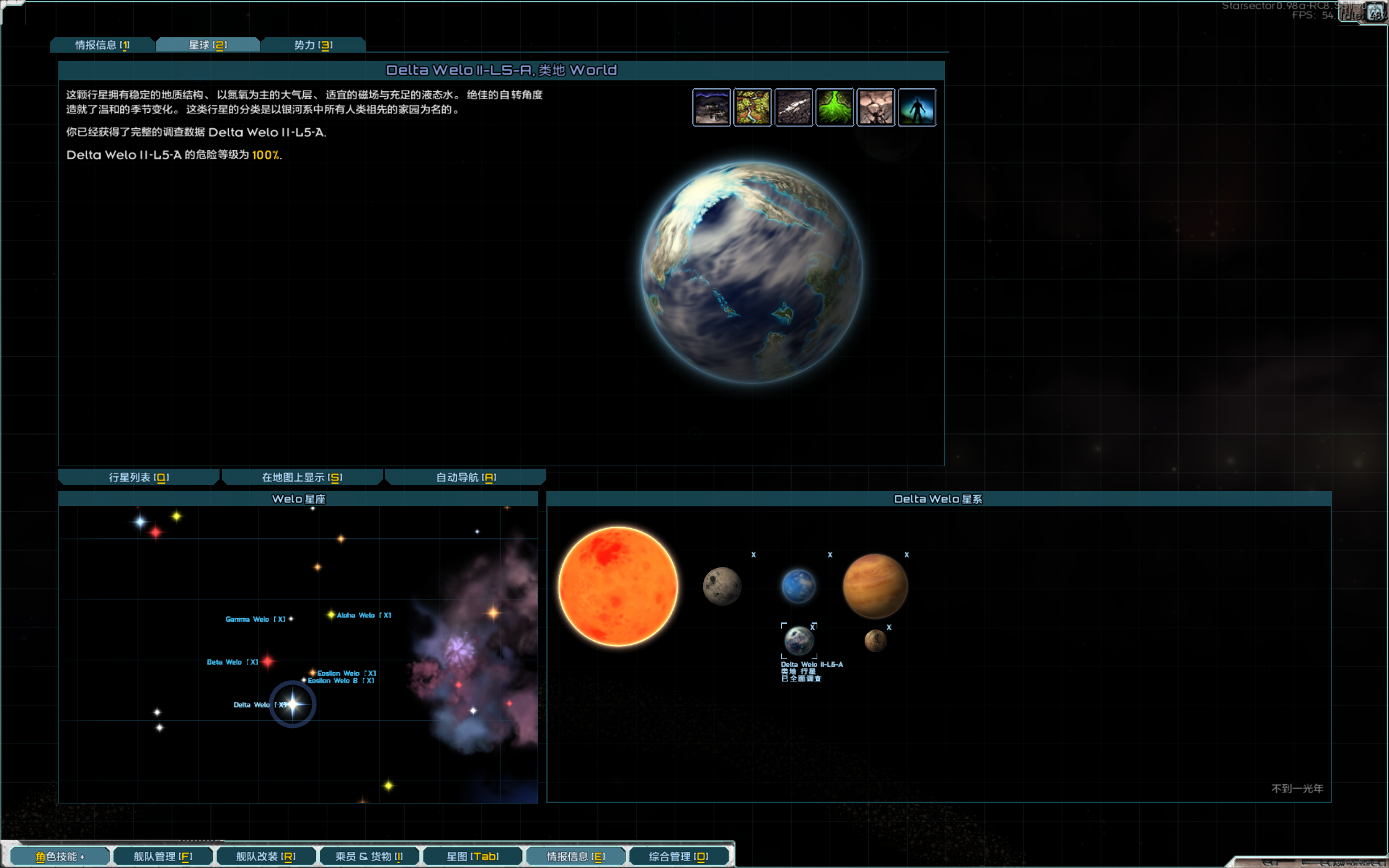Image resolution: width=1389 pixels, height=868 pixels.
Task: Click 在地图上显示 show on map button
Action: pos(302,477)
